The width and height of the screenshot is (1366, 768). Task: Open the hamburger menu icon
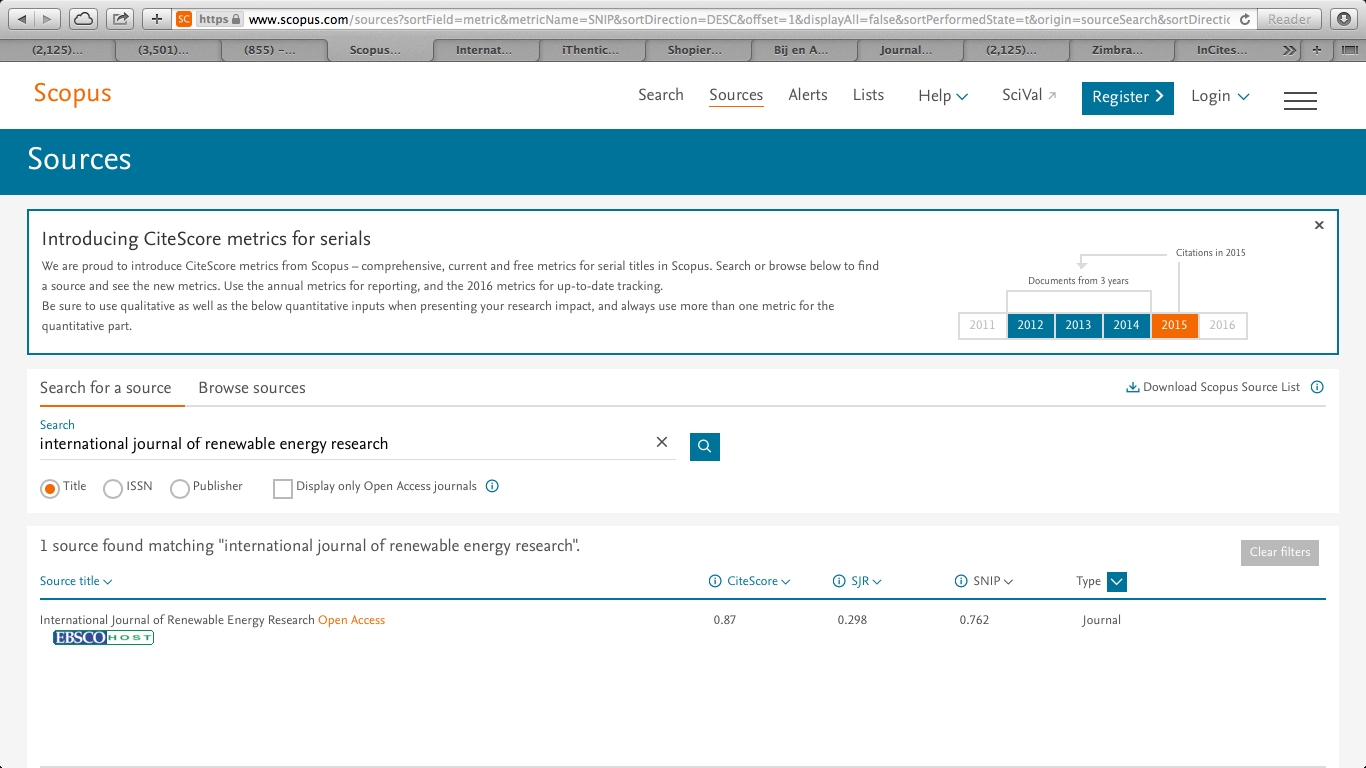pyautogui.click(x=1300, y=100)
